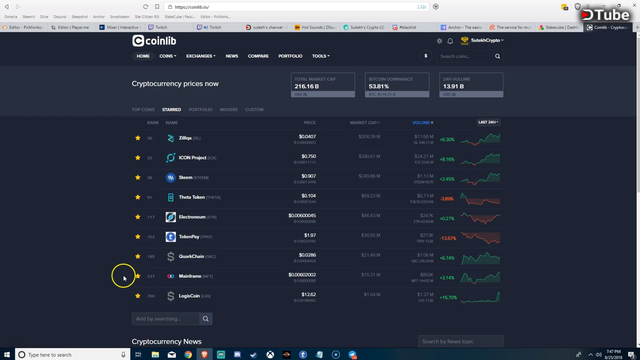Click the coinlib site logo
This screenshot has width=640, height=360.
tap(154, 41)
